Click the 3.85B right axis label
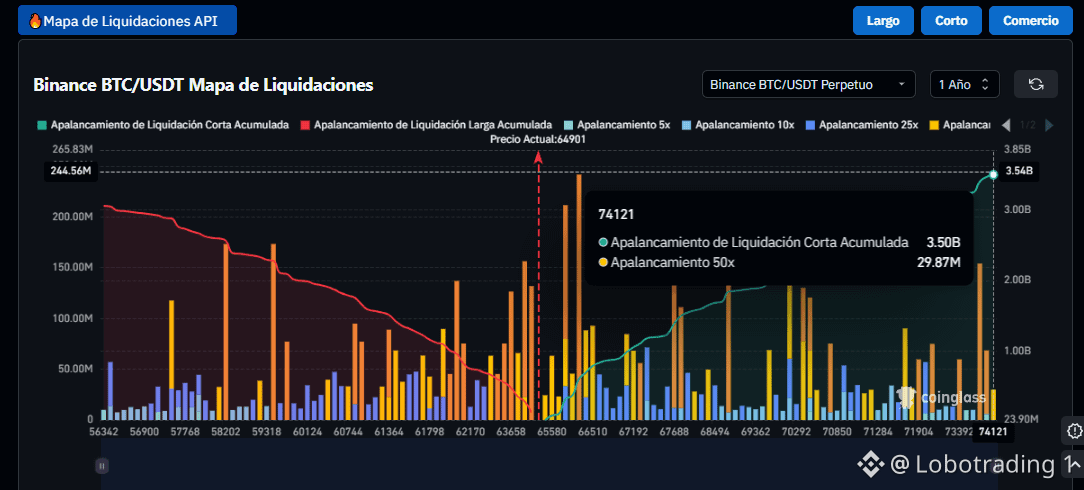 click(1016, 149)
